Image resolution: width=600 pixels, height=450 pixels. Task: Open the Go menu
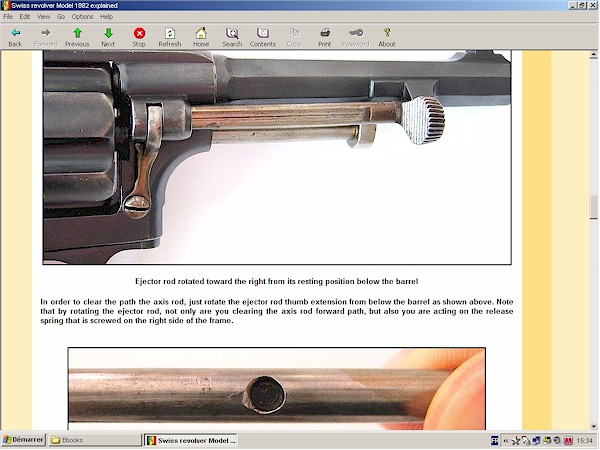pyautogui.click(x=61, y=16)
